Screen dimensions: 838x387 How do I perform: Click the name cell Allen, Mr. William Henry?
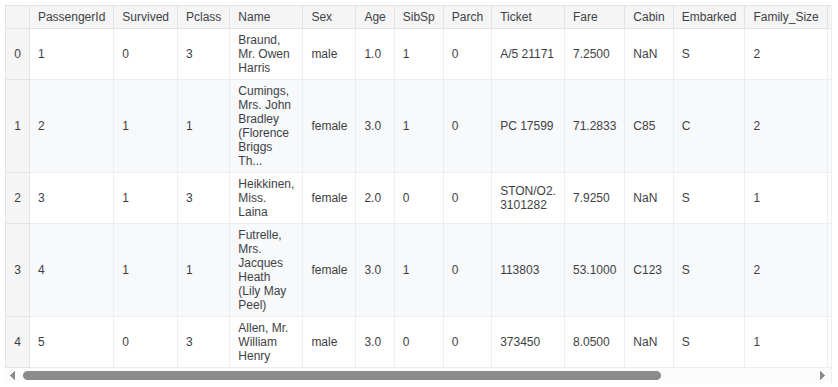[x=266, y=342]
